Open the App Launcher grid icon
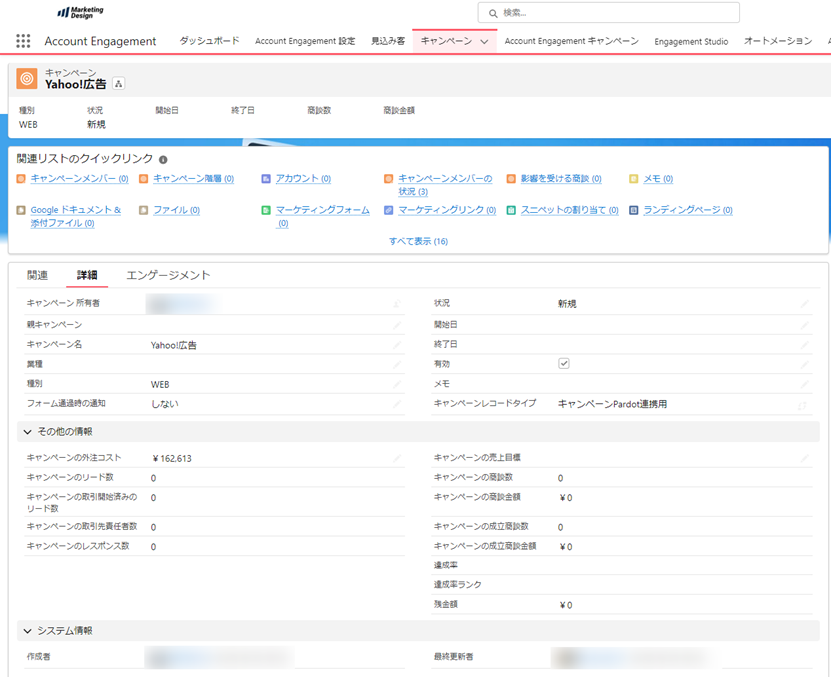 (x=23, y=41)
